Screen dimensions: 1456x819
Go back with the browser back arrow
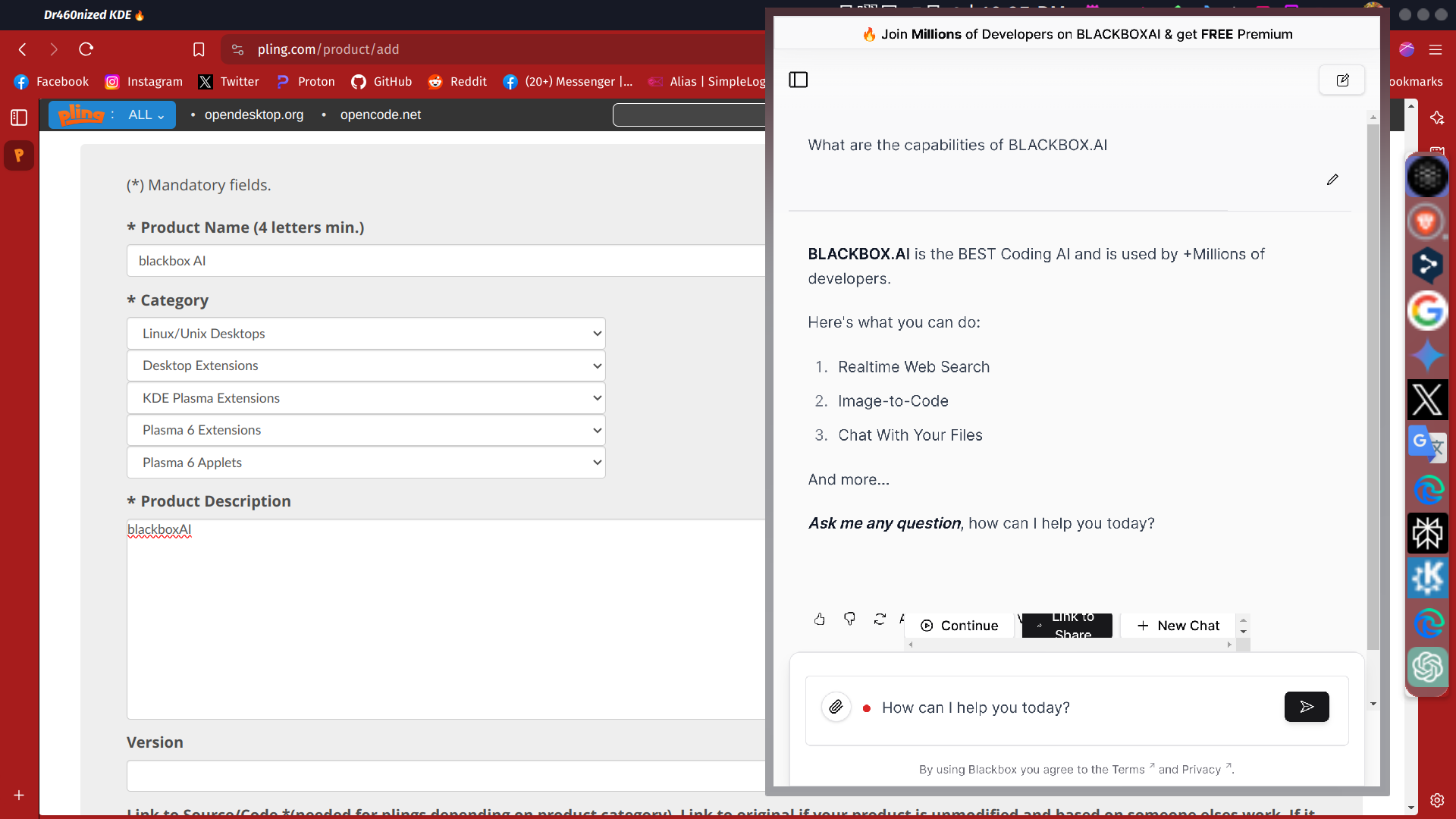[23, 49]
